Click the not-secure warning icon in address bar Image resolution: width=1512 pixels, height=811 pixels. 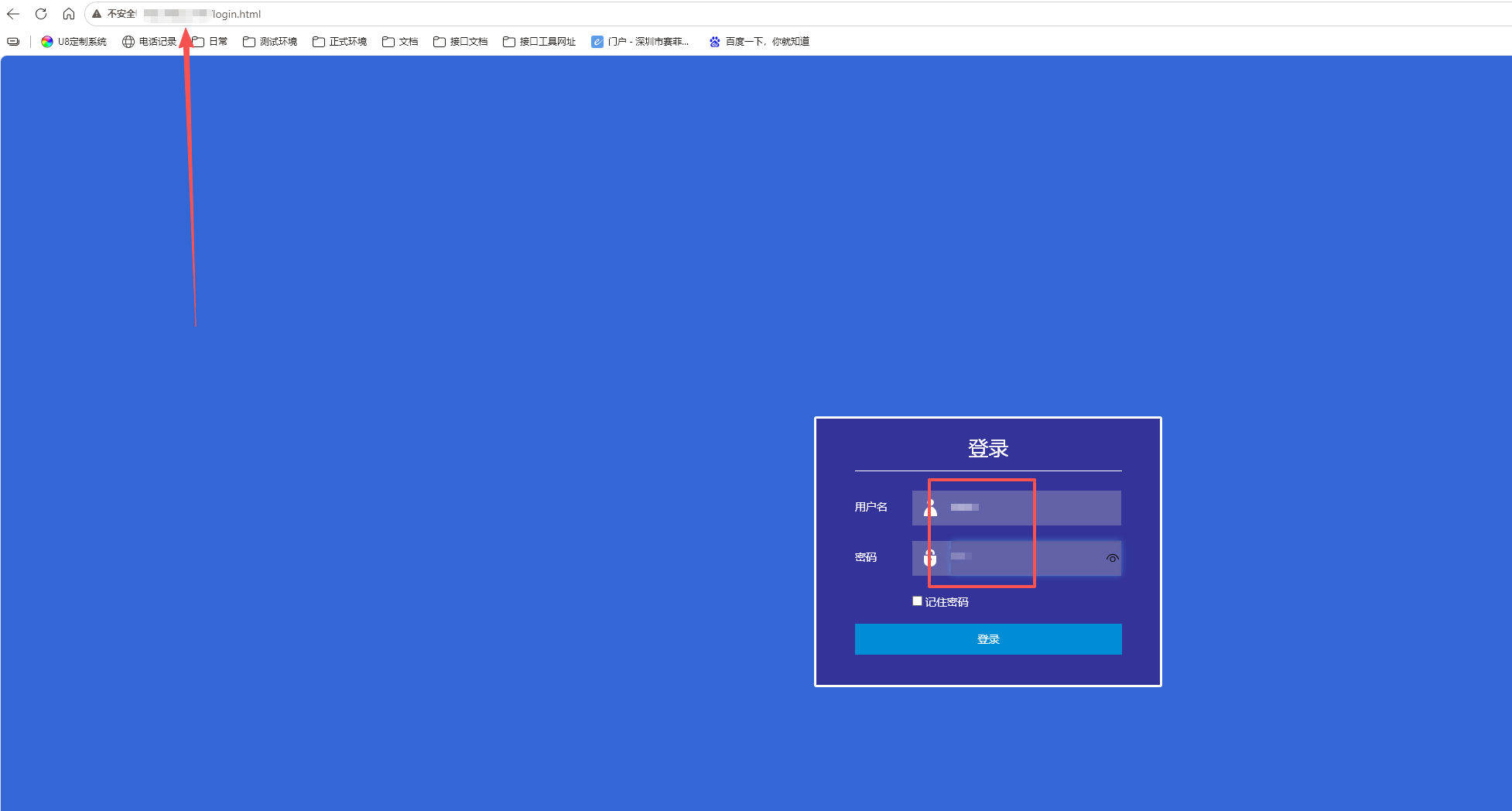coord(97,14)
